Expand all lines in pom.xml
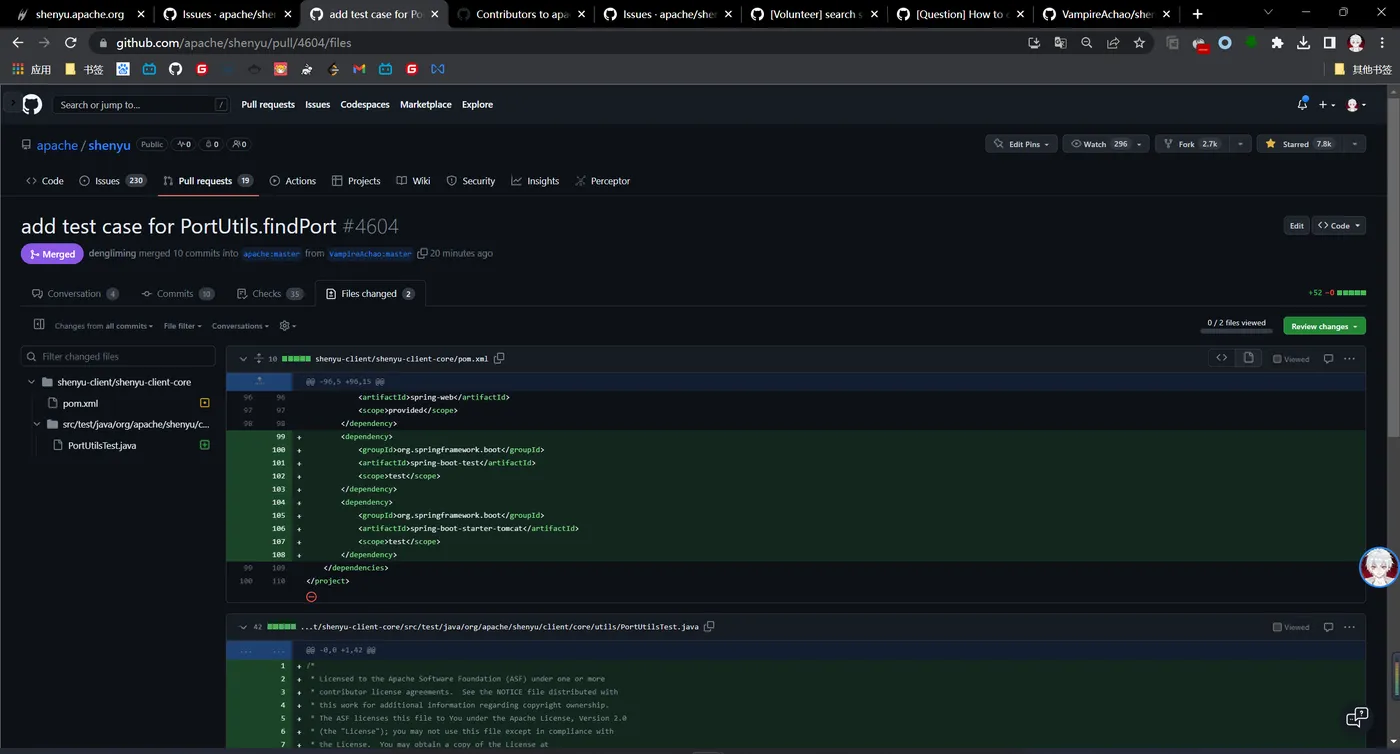 tap(259, 358)
